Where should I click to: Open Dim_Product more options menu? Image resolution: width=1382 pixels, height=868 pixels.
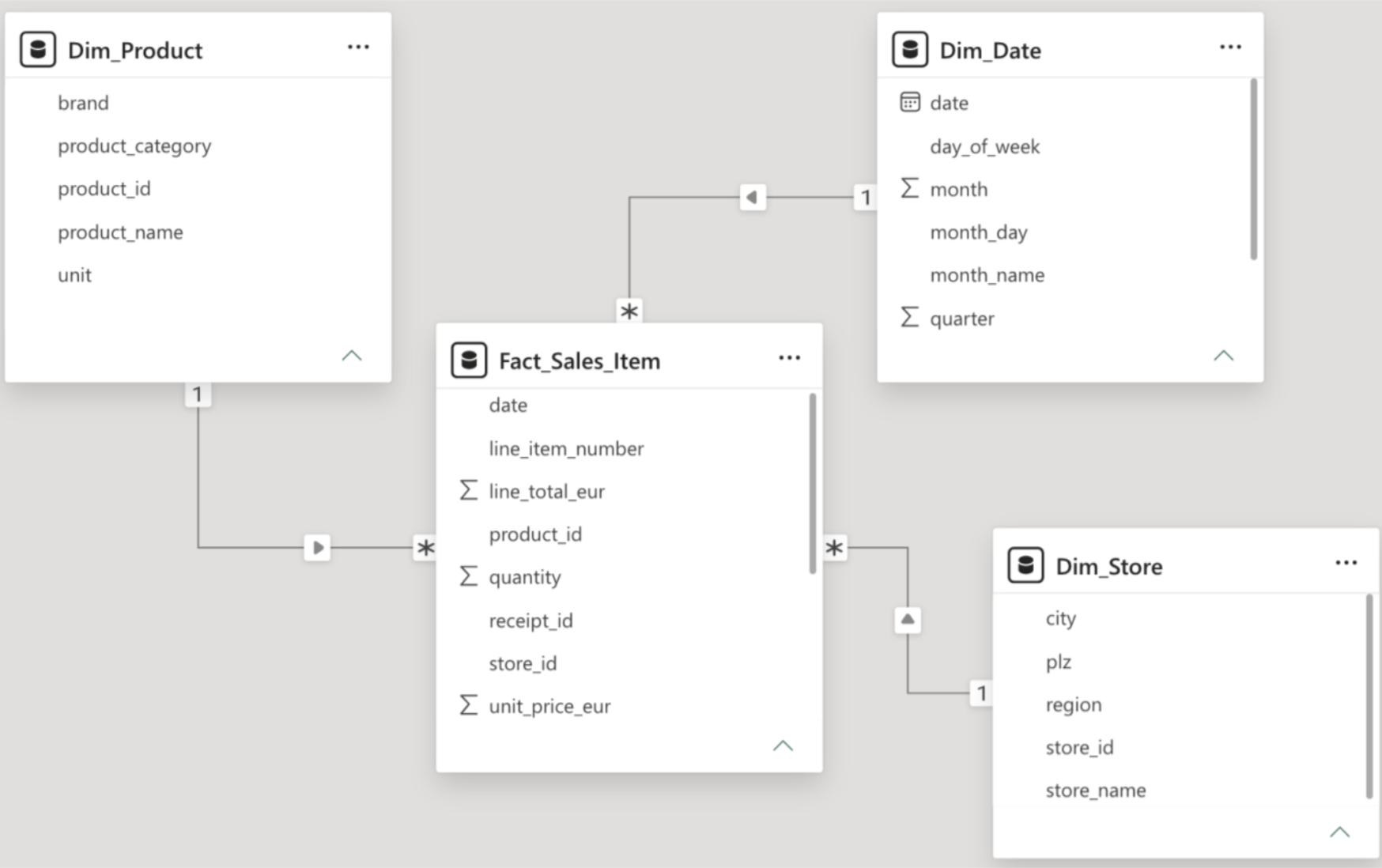point(358,47)
